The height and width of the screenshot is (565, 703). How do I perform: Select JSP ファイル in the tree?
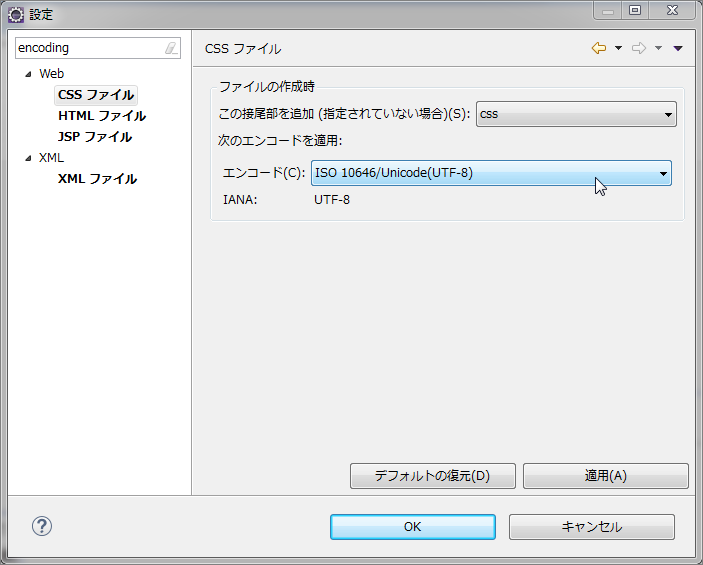(95, 137)
